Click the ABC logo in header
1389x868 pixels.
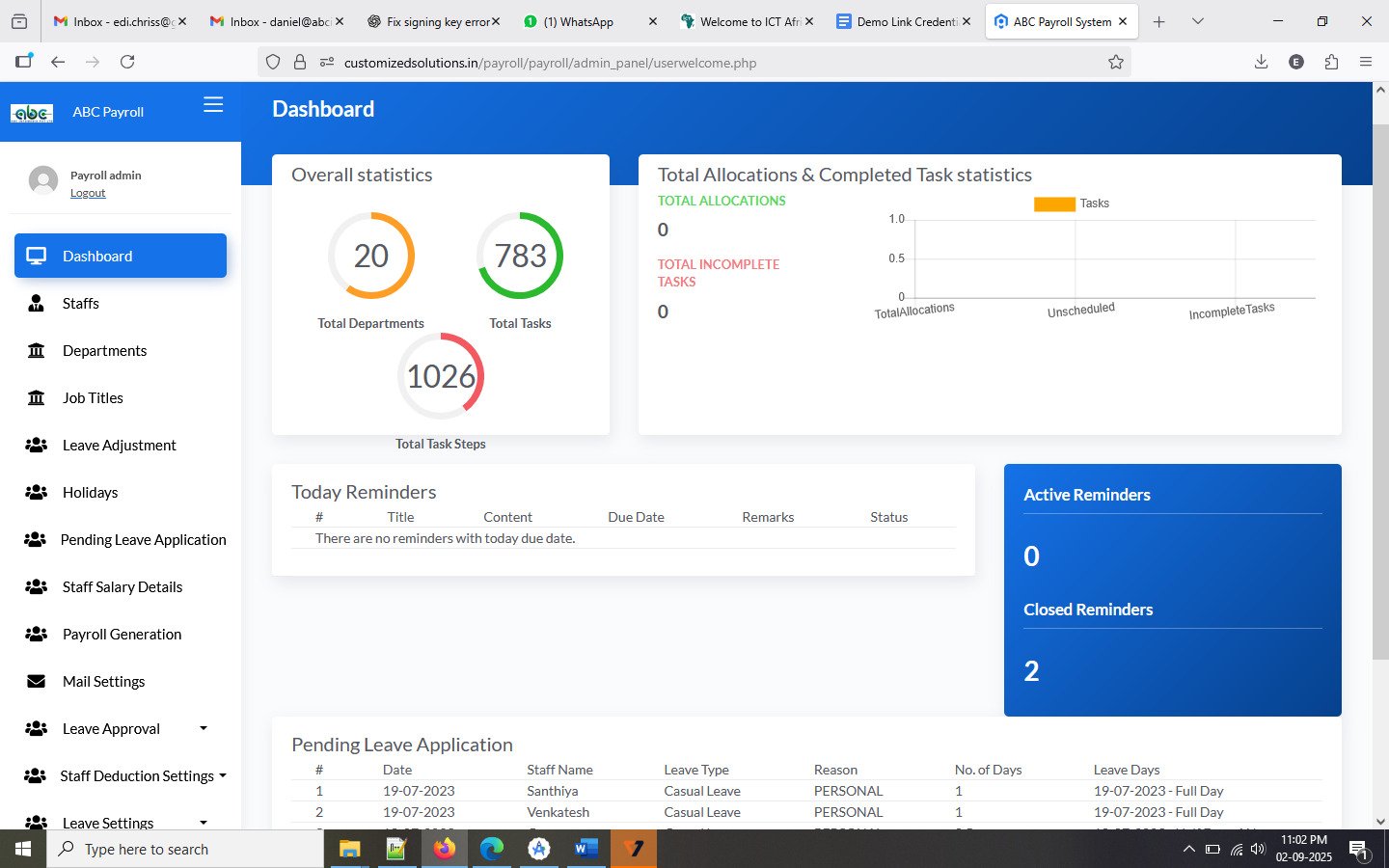tap(32, 113)
